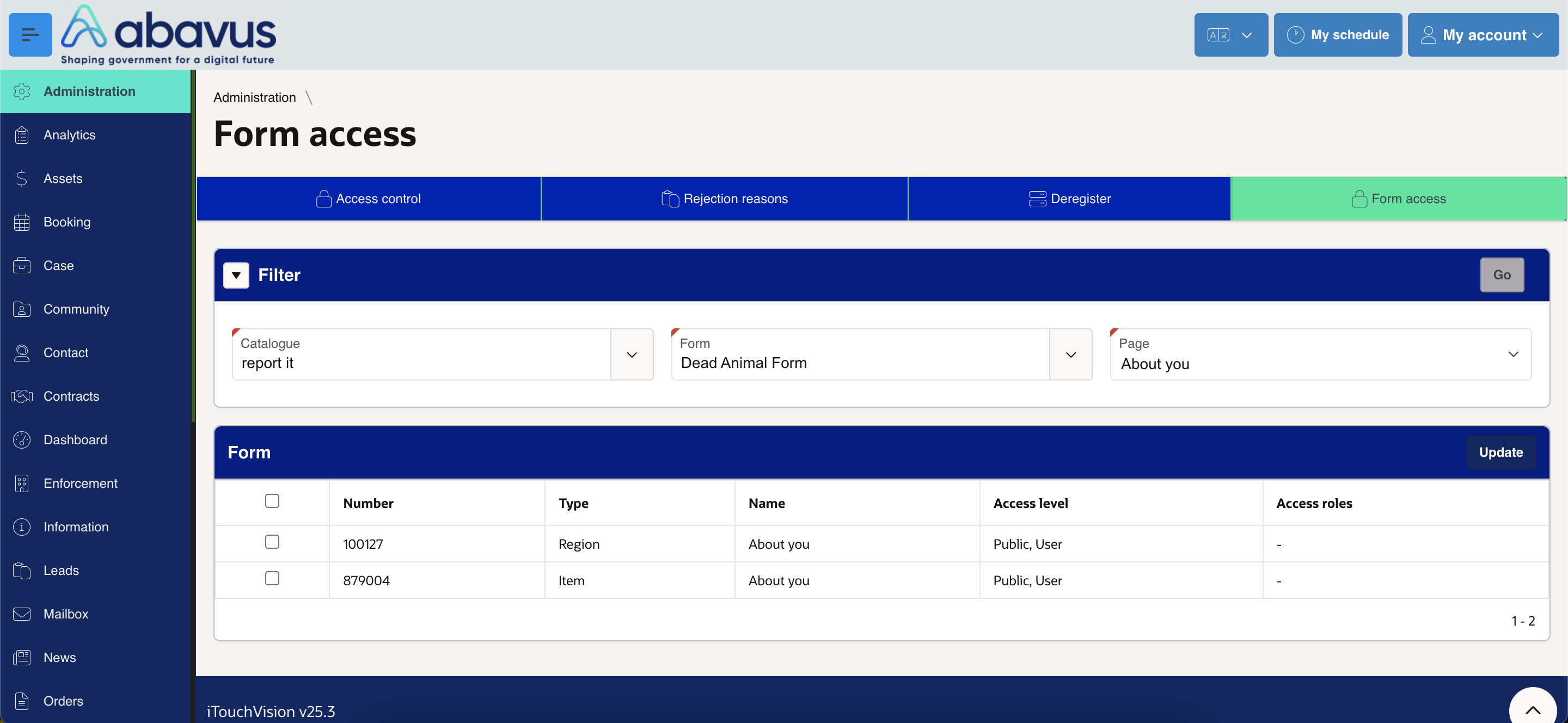This screenshot has width=1568, height=723.
Task: Click the clipboard icon on Rejection reasons tab
Action: pos(670,198)
